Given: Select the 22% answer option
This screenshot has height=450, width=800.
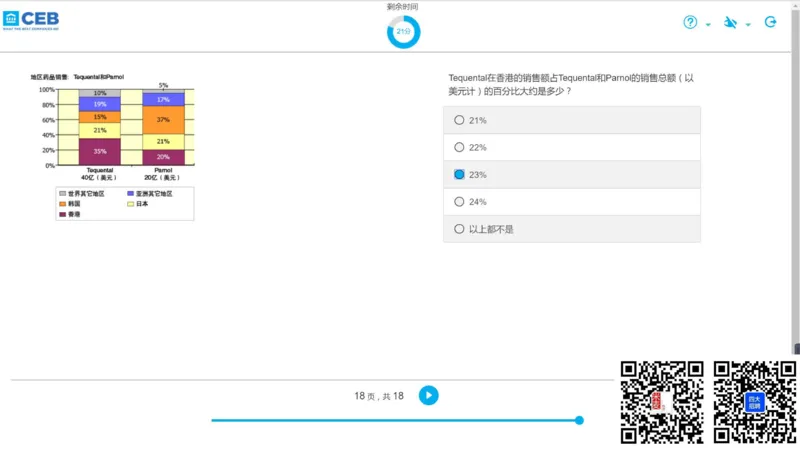Looking at the screenshot, I should [x=572, y=147].
